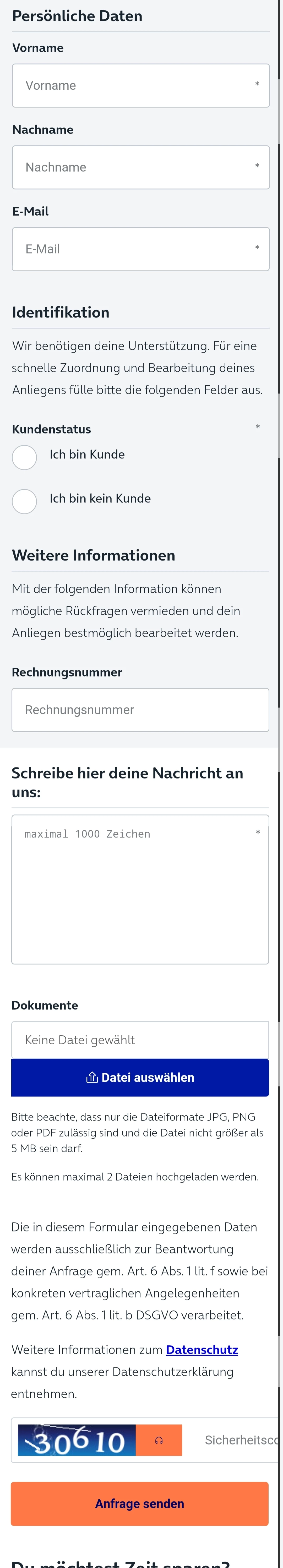Click the Rechnungsnummer input box
The width and height of the screenshot is (283, 1568).
pyautogui.click(x=140, y=710)
